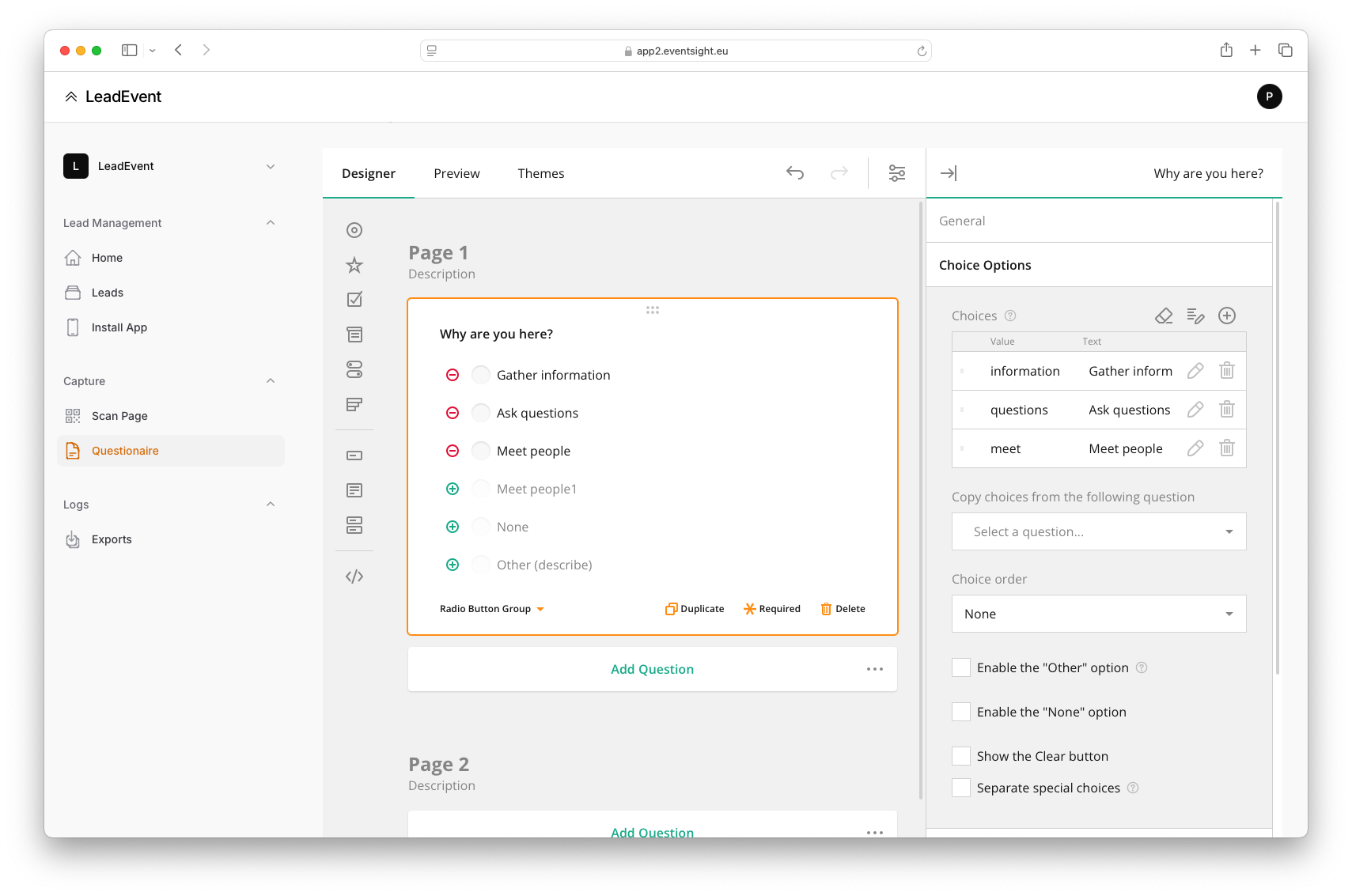Click the undo arrow in designer toolbar

[795, 173]
